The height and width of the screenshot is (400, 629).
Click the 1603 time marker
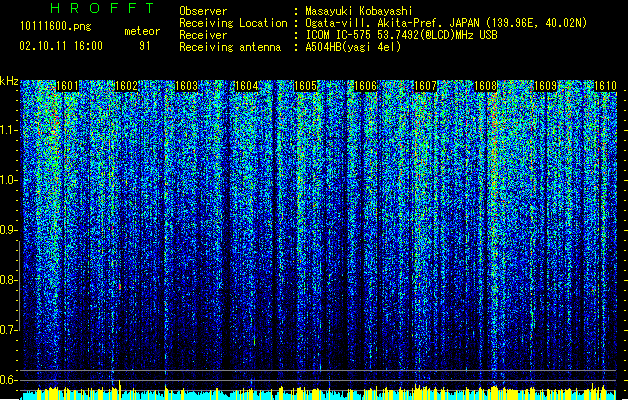(x=187, y=86)
